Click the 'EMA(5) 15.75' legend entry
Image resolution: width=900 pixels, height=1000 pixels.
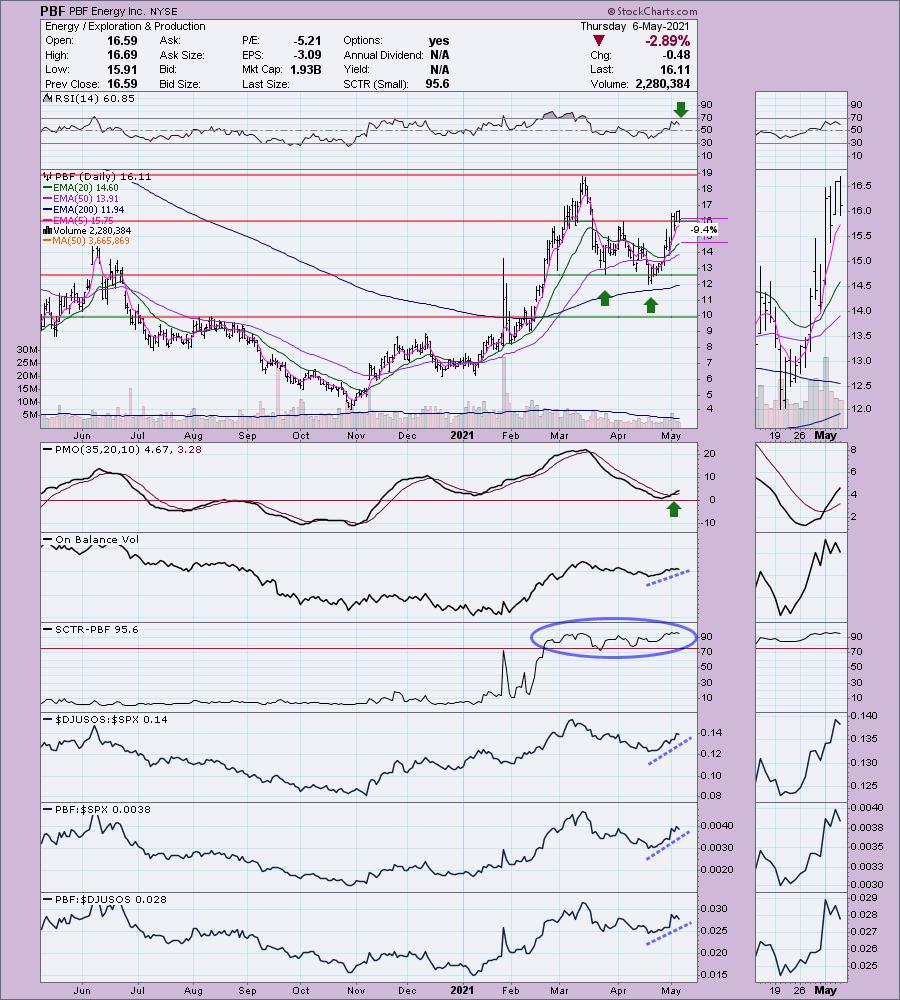point(83,220)
